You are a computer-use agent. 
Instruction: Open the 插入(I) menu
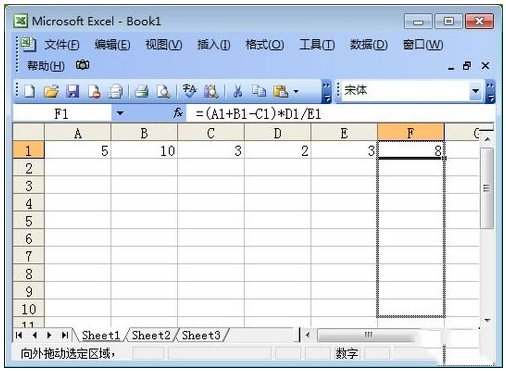[x=214, y=44]
